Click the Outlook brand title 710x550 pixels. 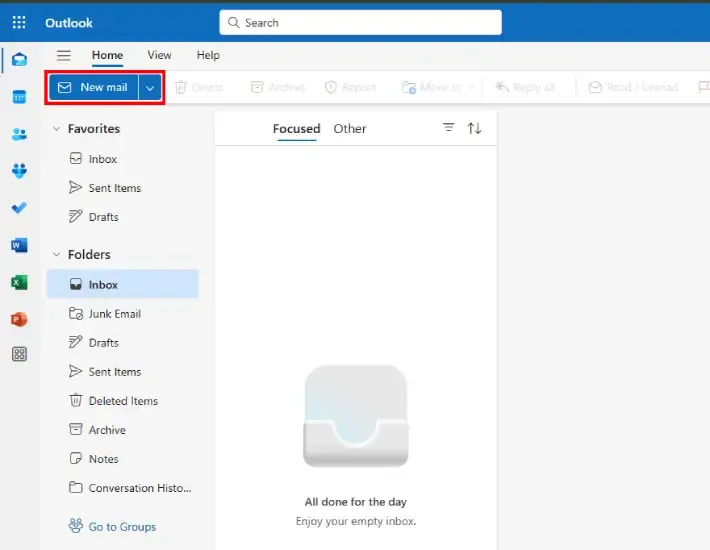[69, 23]
